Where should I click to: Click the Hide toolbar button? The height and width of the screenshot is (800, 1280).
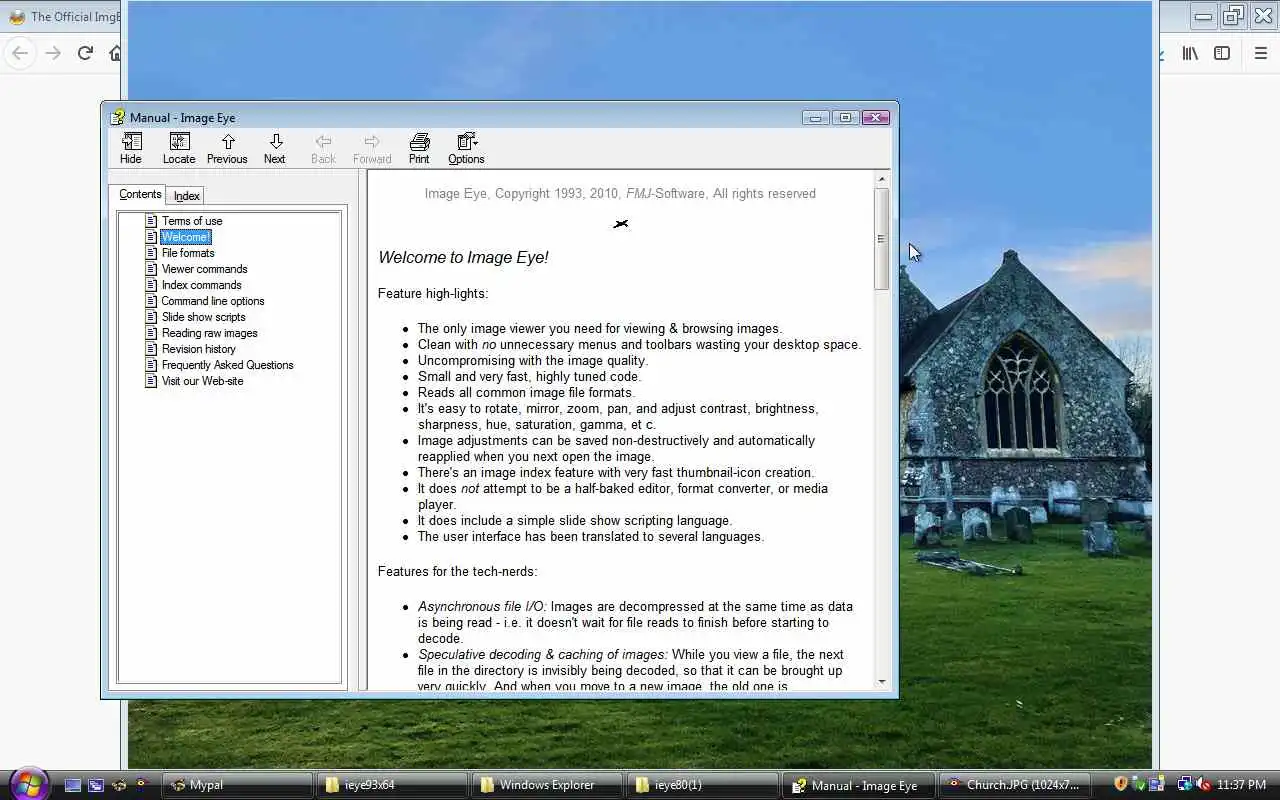click(x=131, y=148)
